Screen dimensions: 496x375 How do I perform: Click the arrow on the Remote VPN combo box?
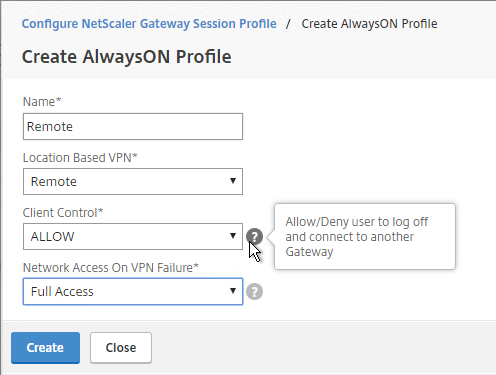(233, 181)
